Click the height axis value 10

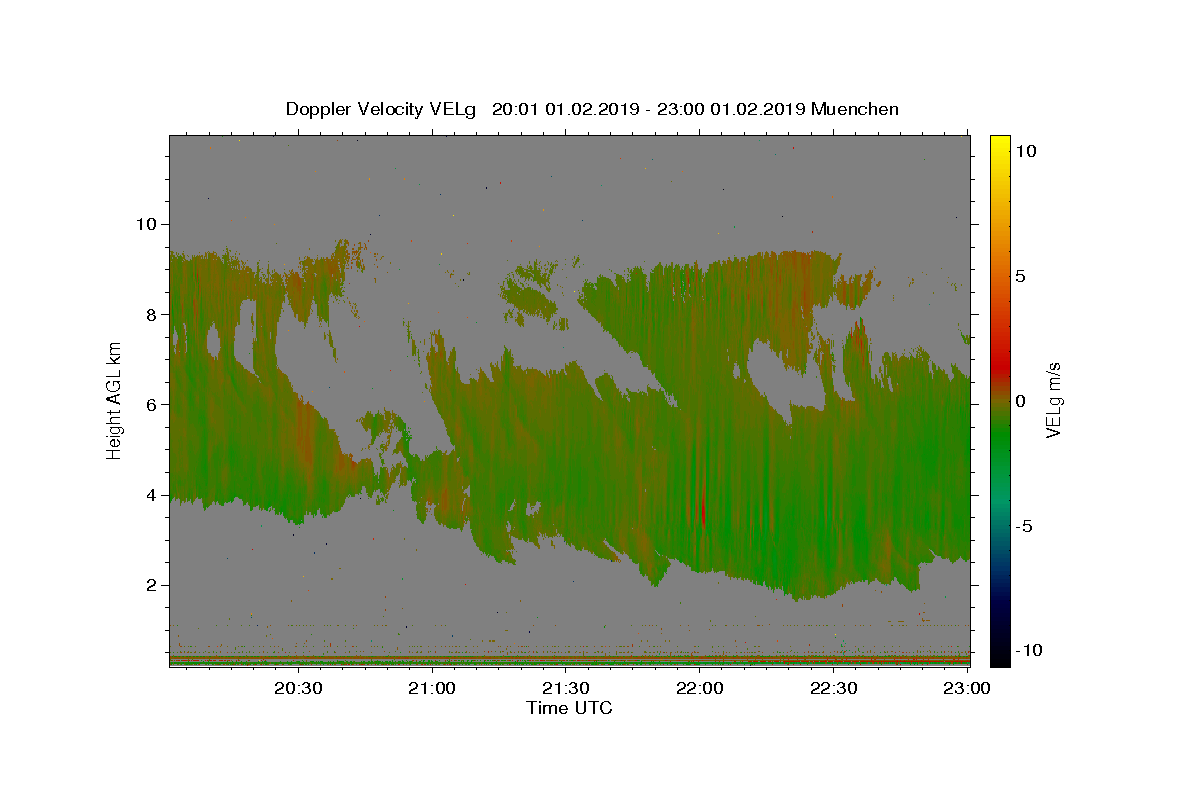pyautogui.click(x=145, y=224)
